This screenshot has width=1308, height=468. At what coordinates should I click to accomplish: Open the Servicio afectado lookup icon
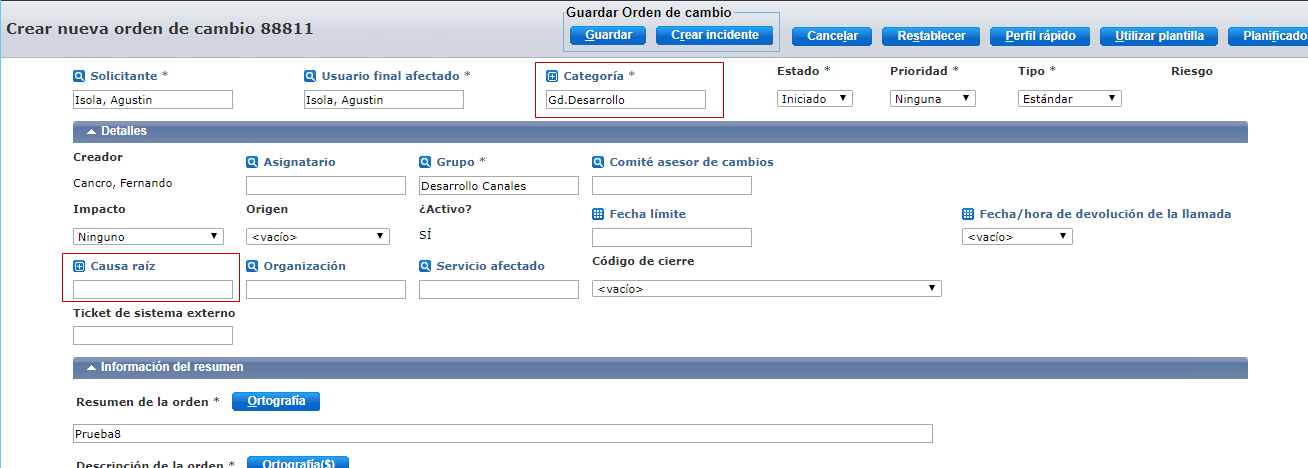click(425, 266)
